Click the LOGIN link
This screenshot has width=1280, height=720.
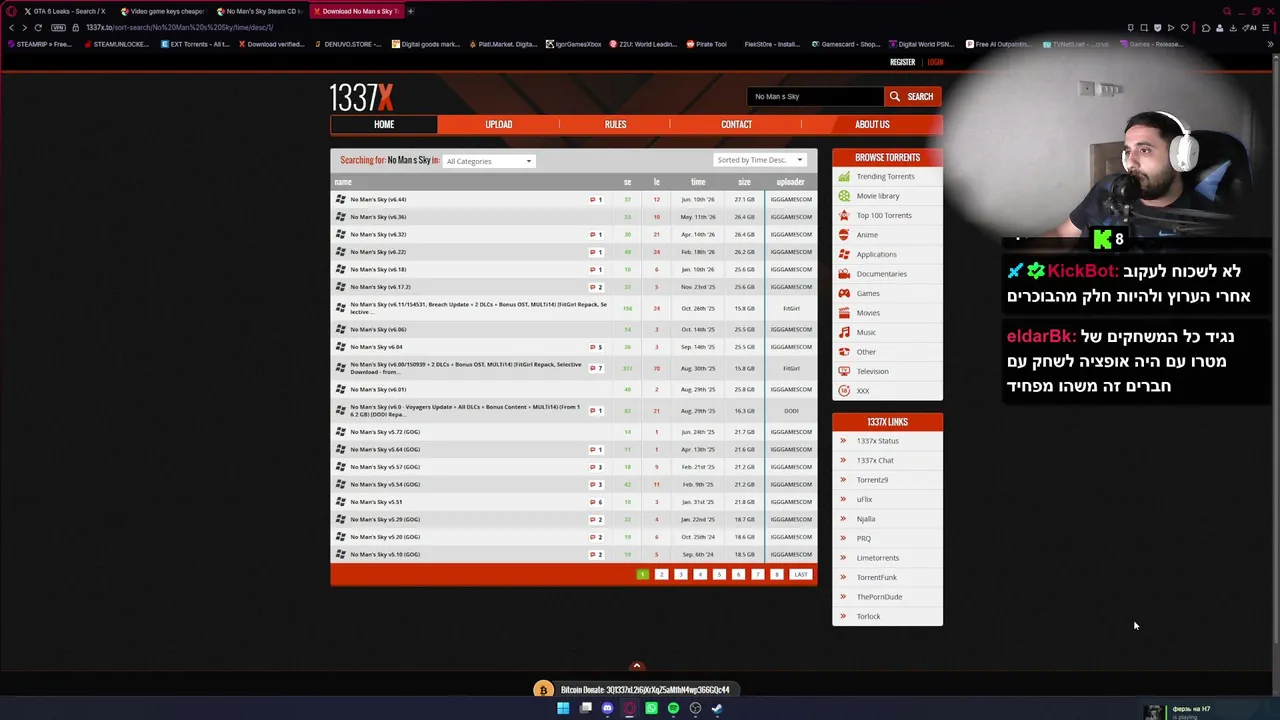click(x=935, y=62)
